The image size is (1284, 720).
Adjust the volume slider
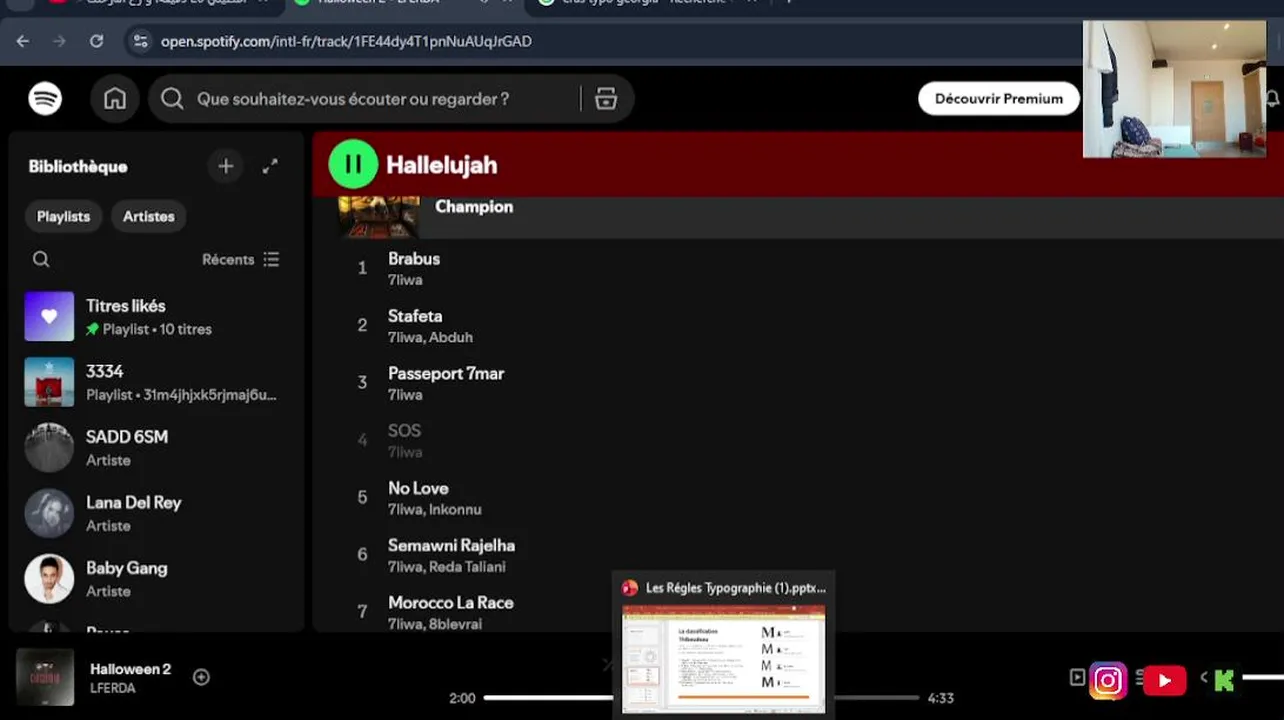tap(1262, 678)
